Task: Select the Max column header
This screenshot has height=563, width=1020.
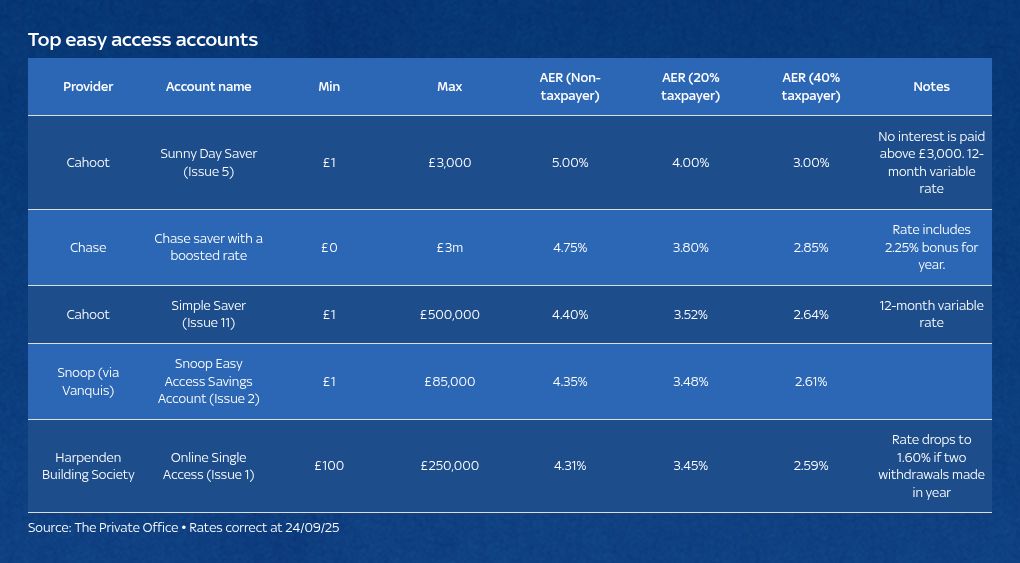Action: point(449,87)
